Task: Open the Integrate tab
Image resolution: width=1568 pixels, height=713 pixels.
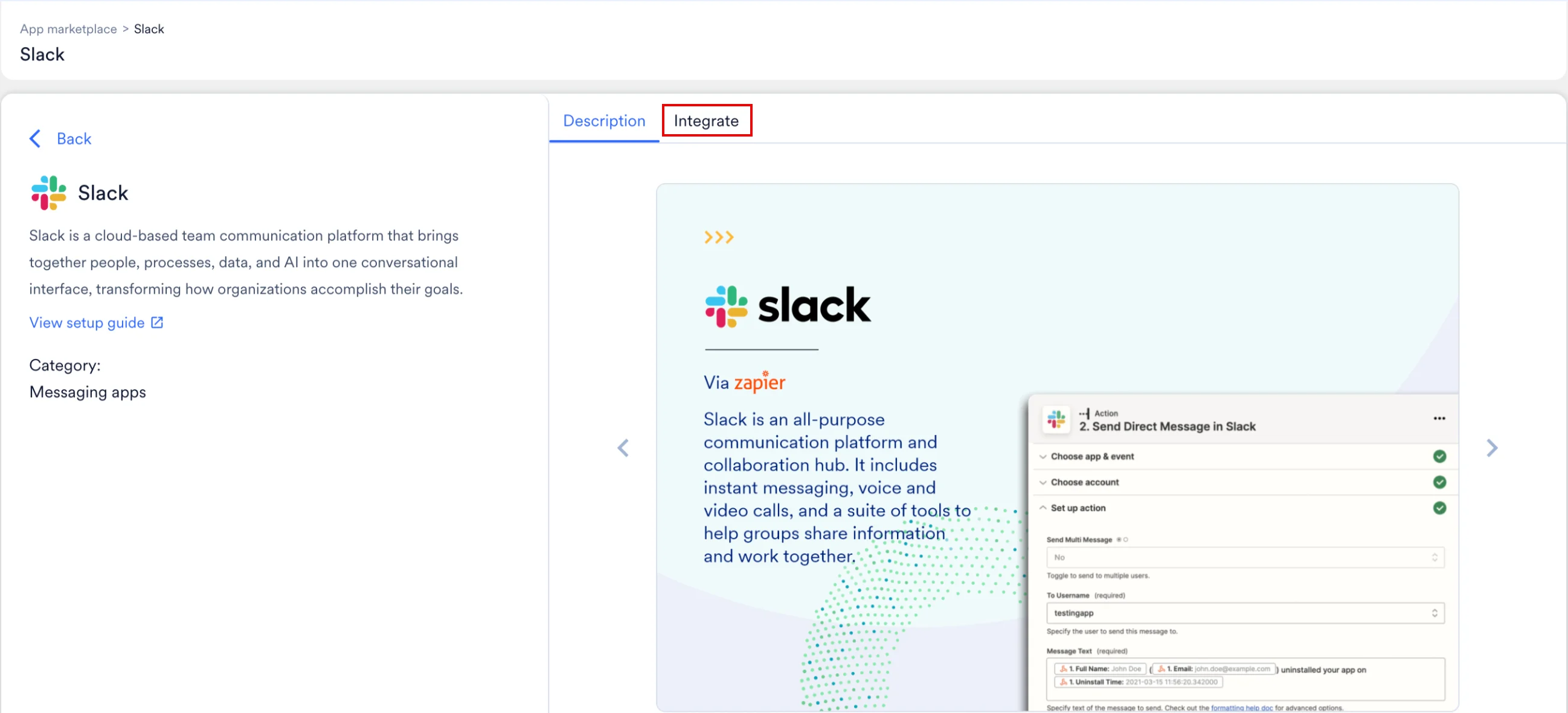Action: [x=706, y=121]
